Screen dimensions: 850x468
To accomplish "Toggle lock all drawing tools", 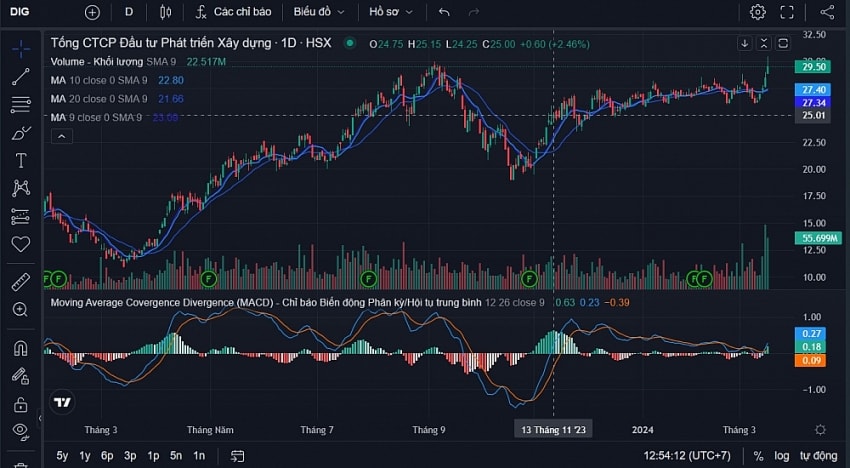I will click(21, 404).
